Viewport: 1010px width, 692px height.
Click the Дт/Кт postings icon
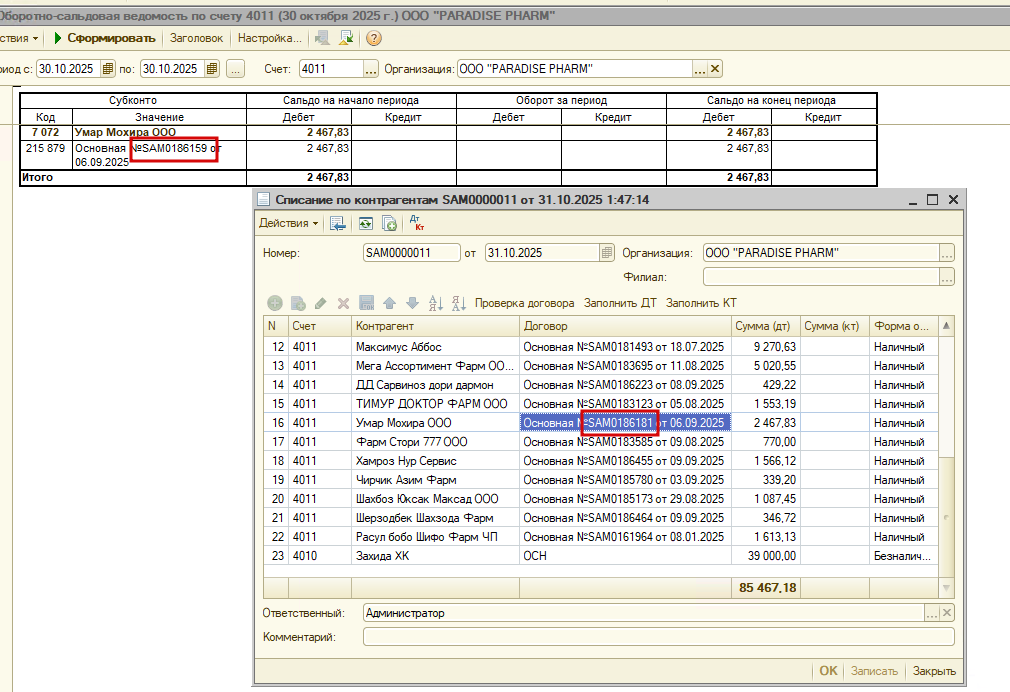pyautogui.click(x=417, y=224)
